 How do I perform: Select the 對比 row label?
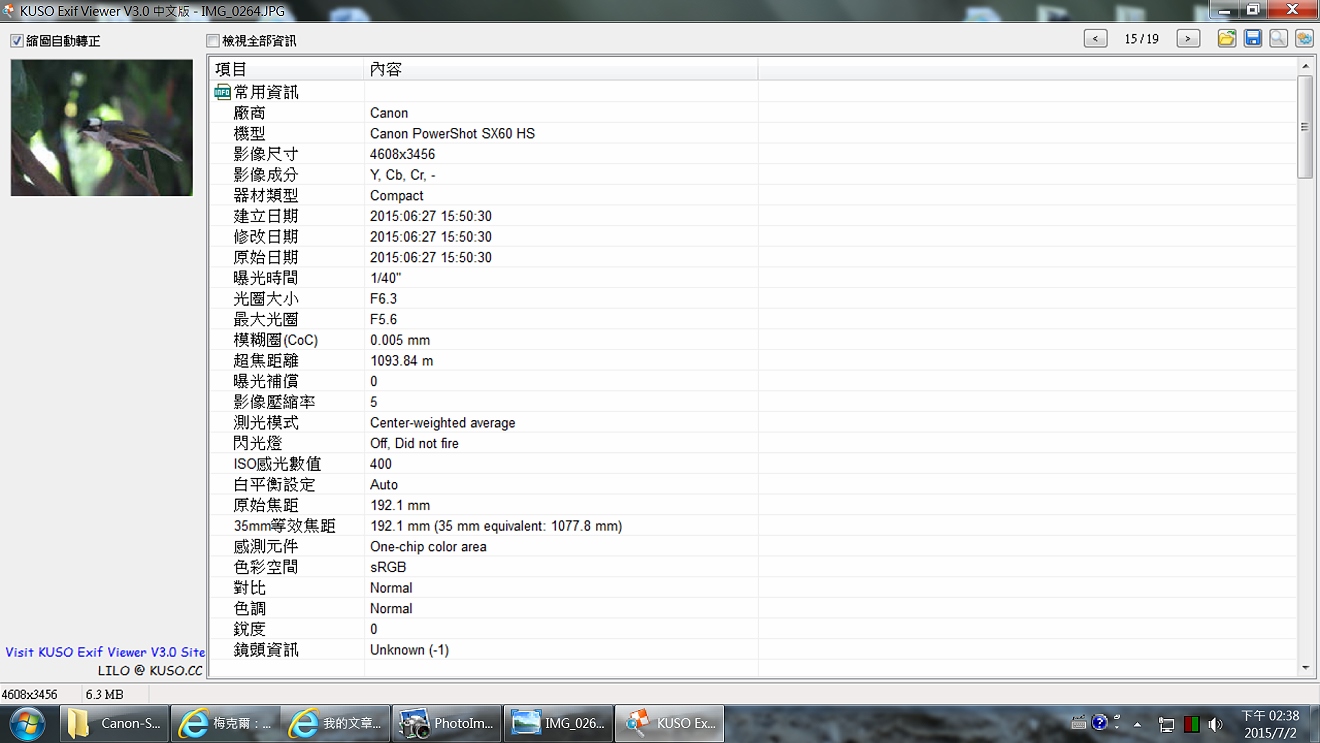250,588
